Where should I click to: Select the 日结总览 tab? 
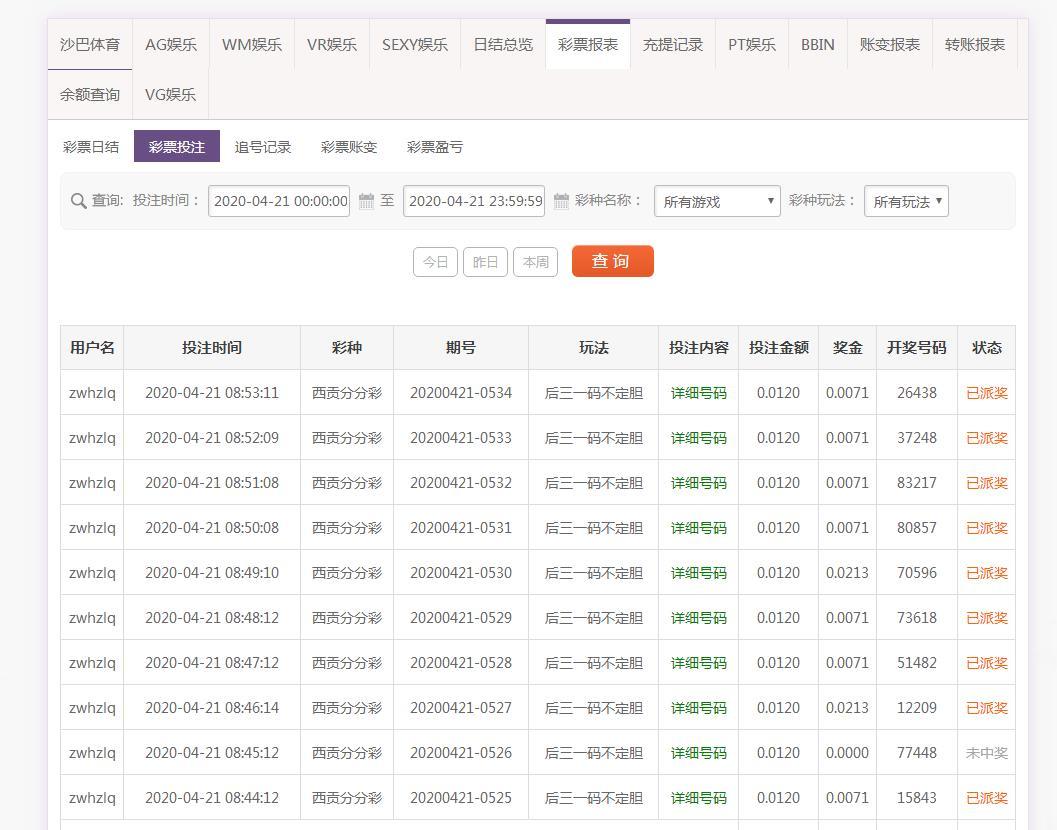[x=503, y=45]
